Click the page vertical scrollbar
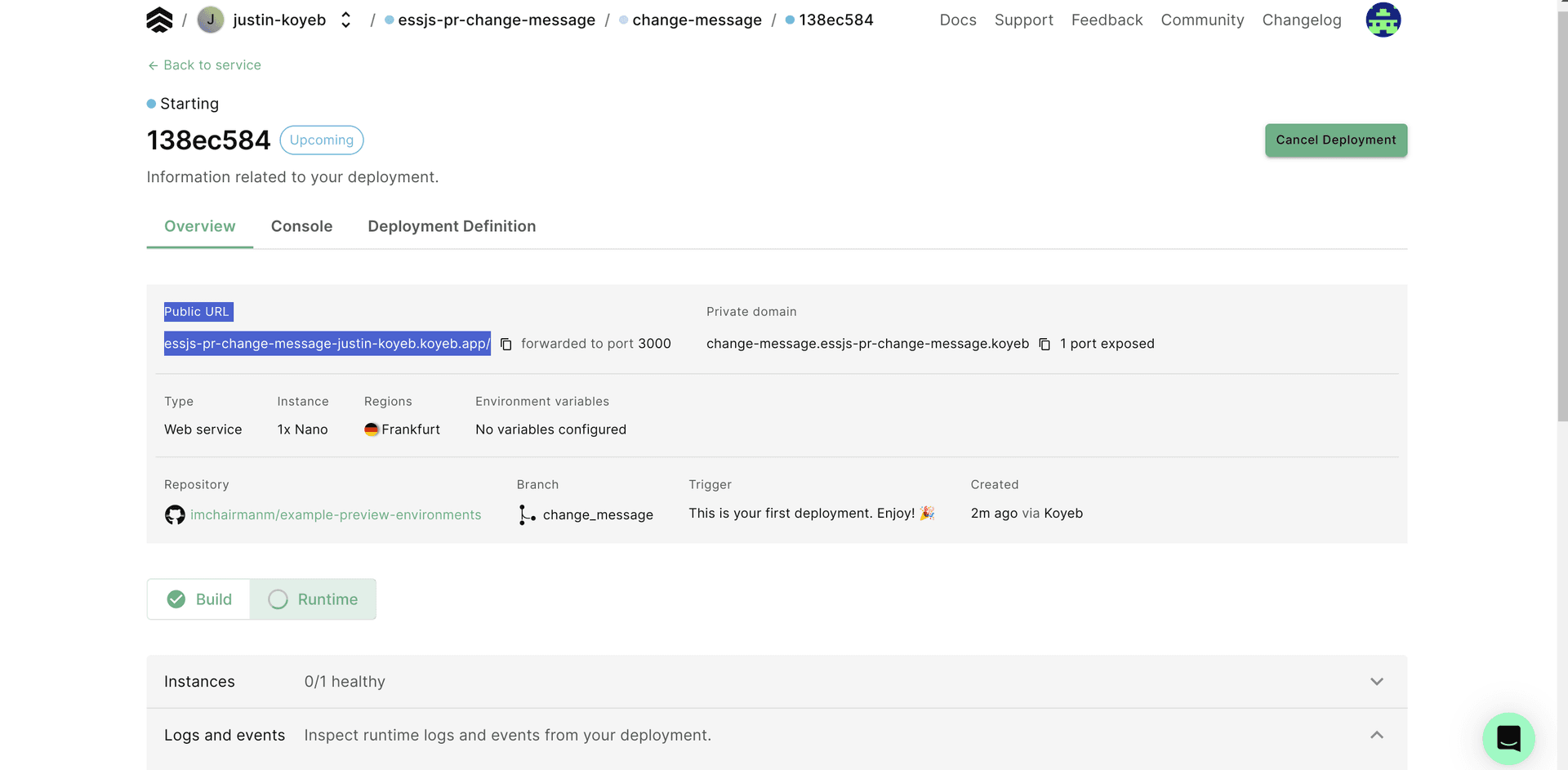The image size is (1568, 770). [1561, 245]
